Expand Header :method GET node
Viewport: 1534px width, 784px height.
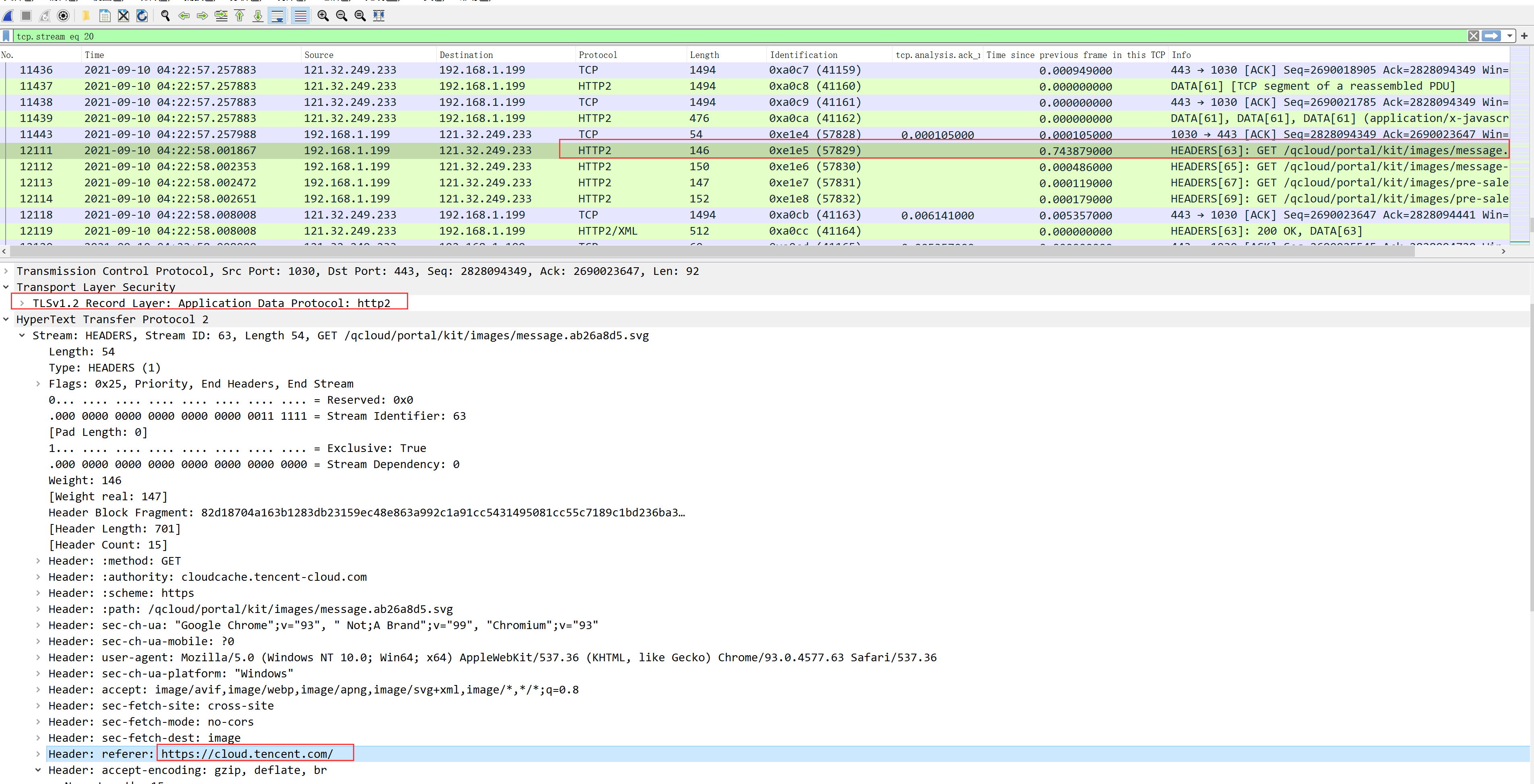[38, 561]
